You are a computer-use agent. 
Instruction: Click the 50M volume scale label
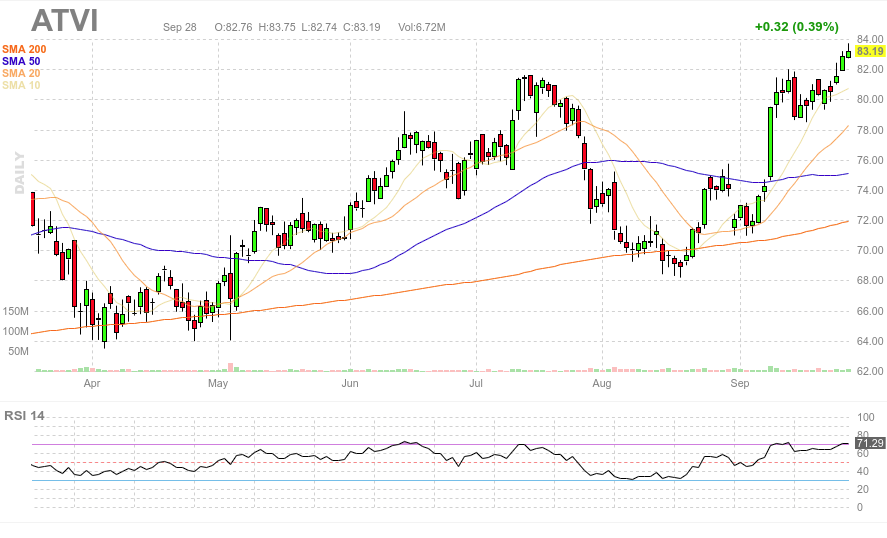pos(18,351)
